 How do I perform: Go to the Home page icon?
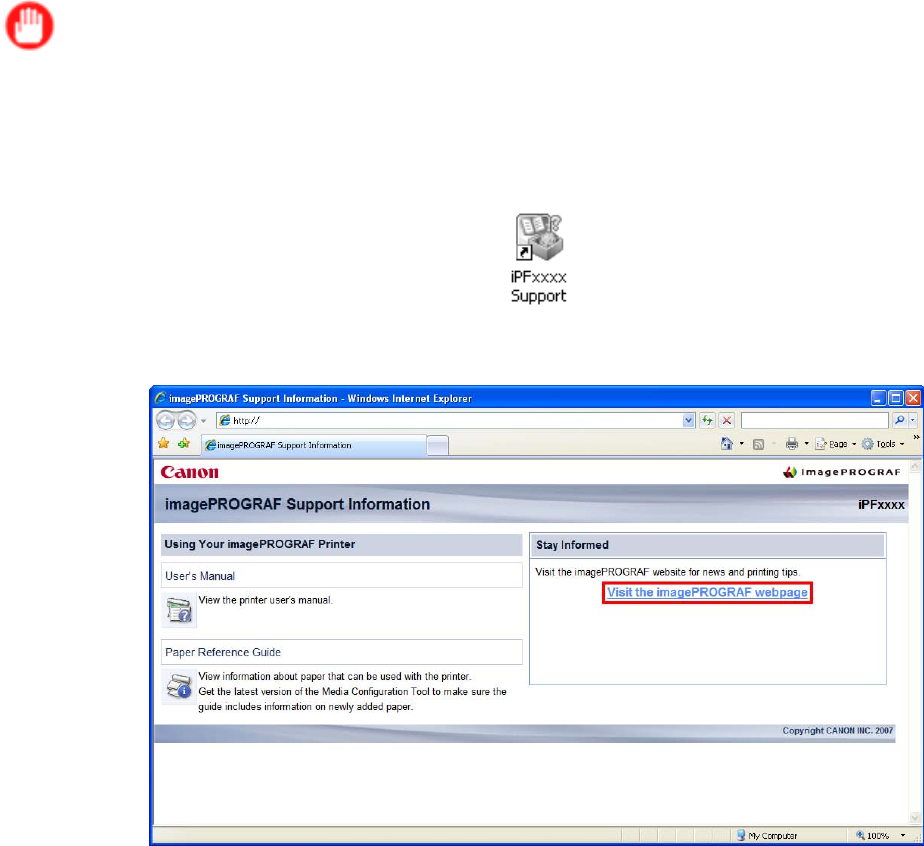coord(727,444)
